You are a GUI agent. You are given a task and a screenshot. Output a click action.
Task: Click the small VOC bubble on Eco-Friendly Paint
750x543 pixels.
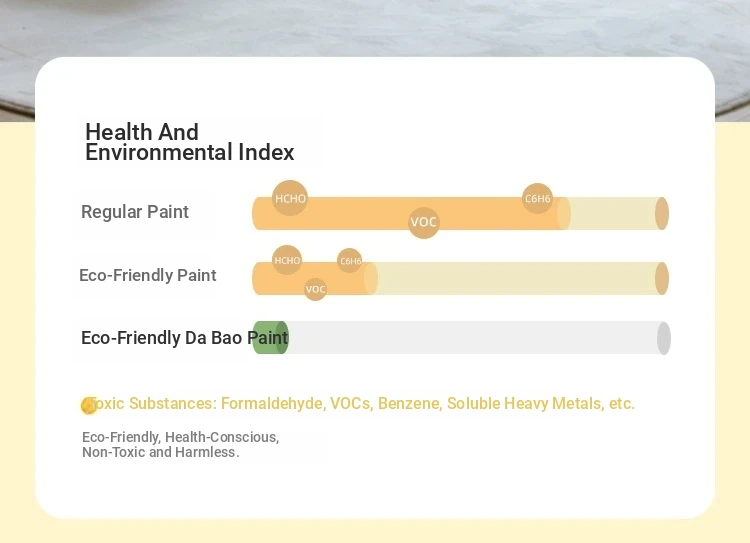(315, 289)
